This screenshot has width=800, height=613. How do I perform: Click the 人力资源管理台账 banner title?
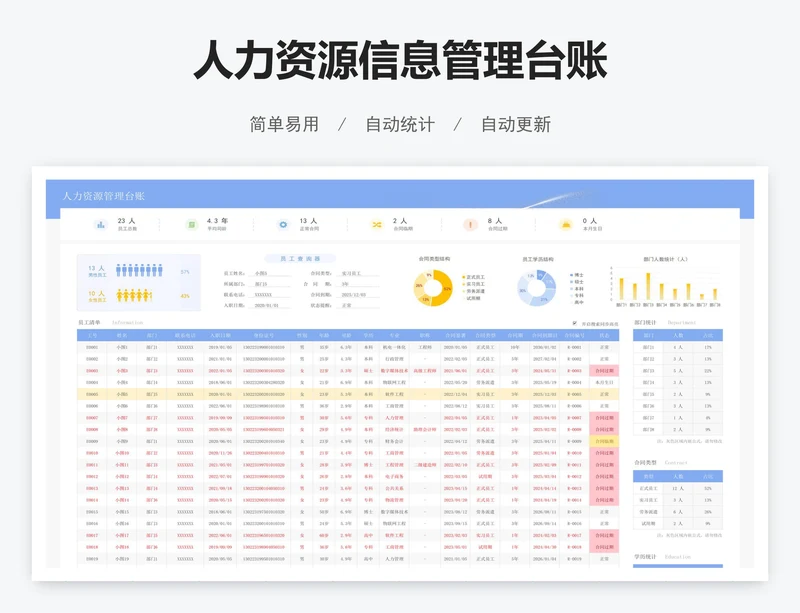[104, 196]
